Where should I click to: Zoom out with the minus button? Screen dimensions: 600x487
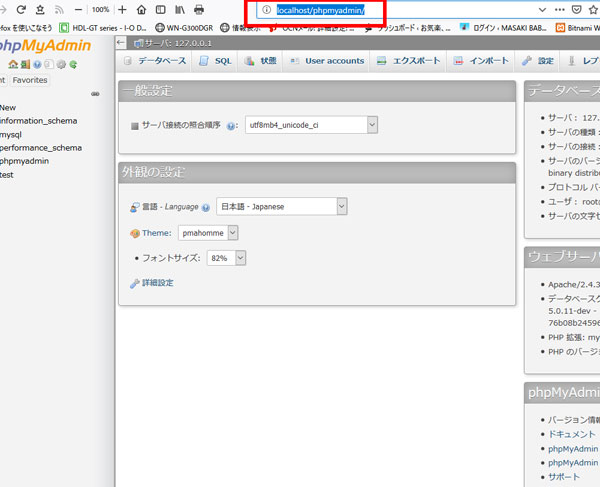78,10
